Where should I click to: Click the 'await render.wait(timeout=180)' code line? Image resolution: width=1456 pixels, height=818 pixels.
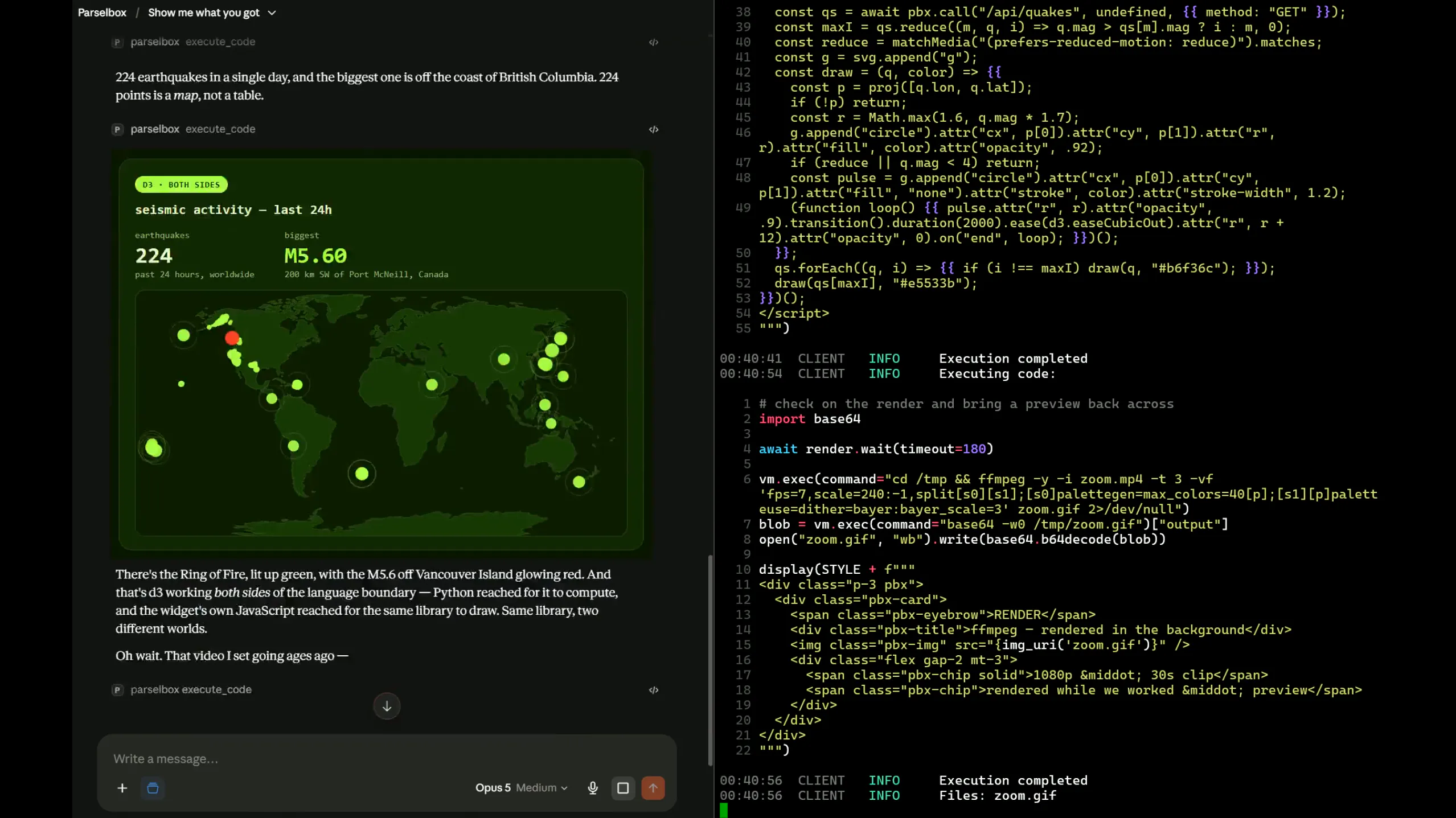[876, 449]
